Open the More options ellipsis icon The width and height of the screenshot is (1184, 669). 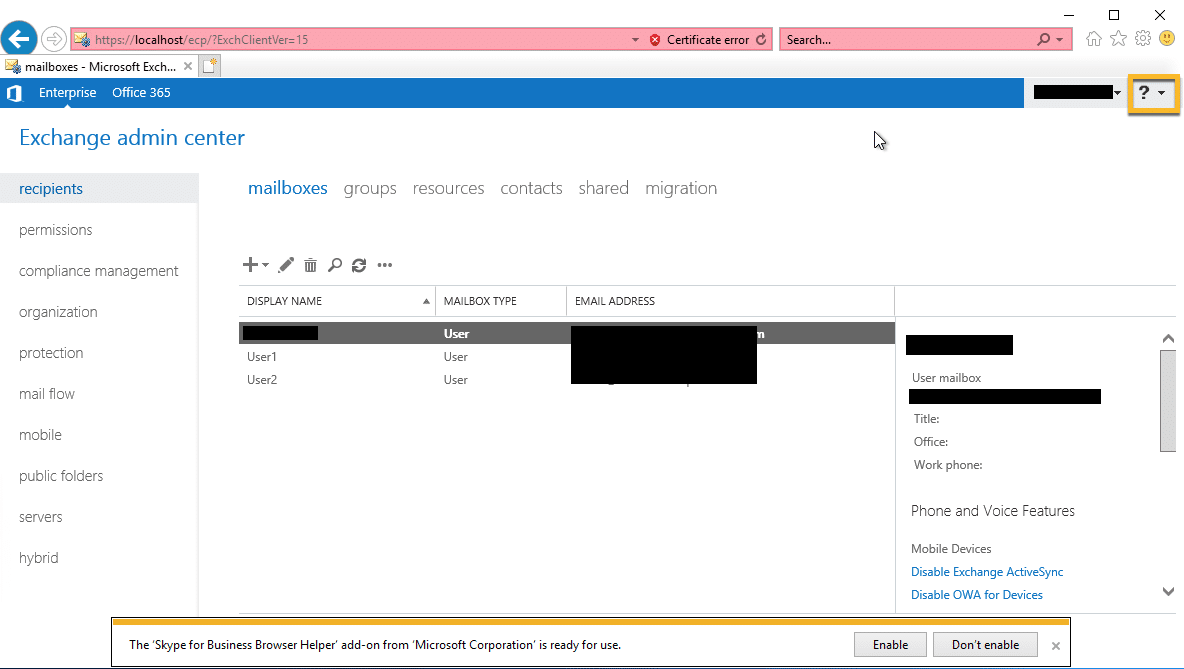point(385,265)
